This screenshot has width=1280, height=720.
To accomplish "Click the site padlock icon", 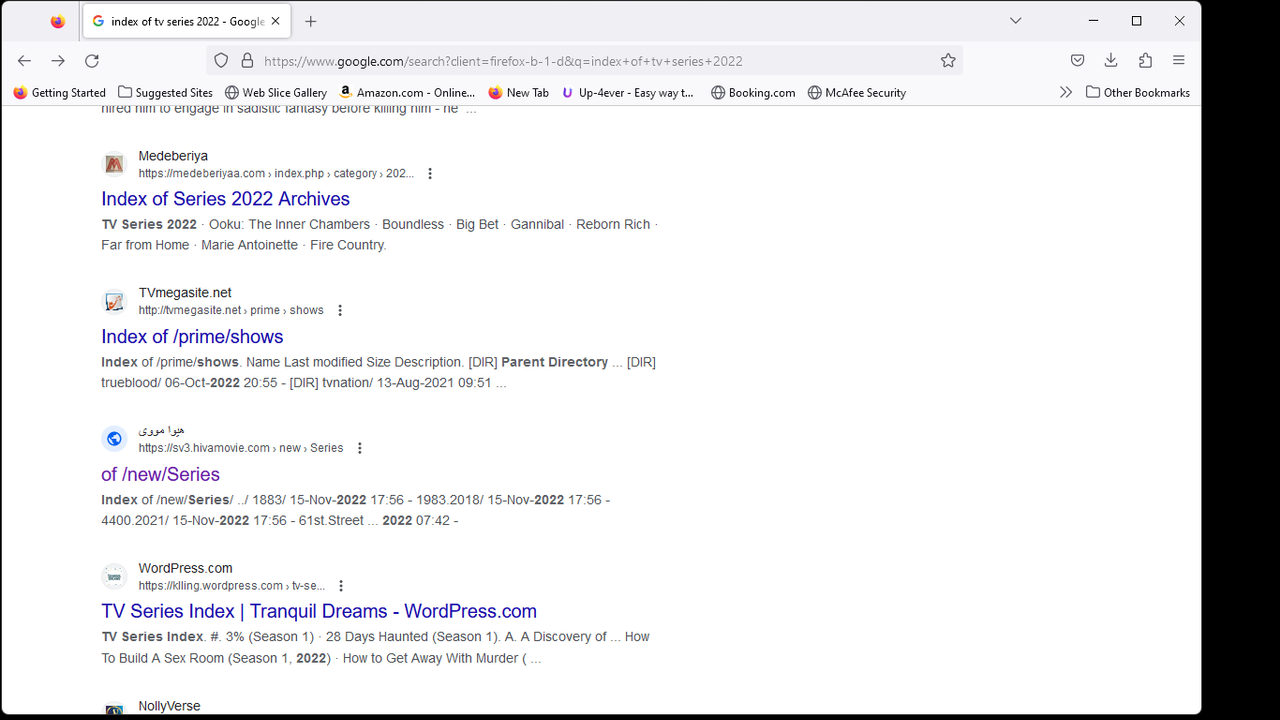I will (x=247, y=61).
